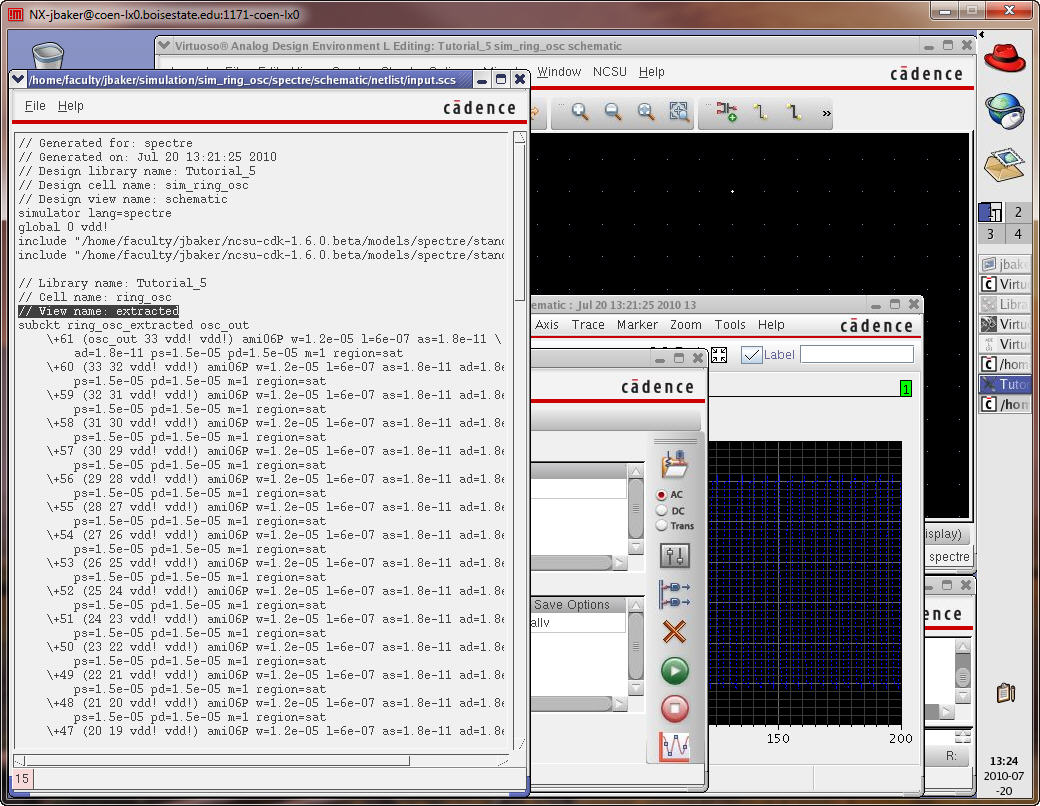
Task: Click the Zoom Out magnifier icon
Action: (613, 113)
